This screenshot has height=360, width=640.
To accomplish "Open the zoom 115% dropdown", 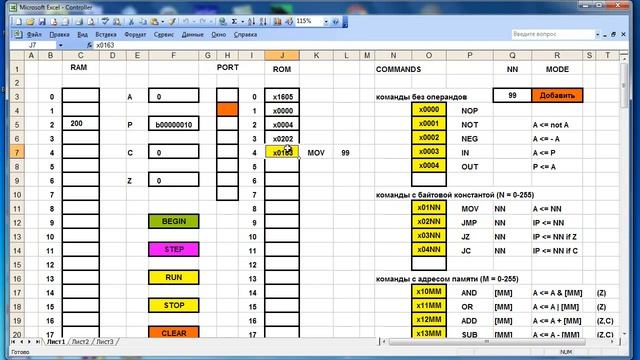I will click(326, 22).
